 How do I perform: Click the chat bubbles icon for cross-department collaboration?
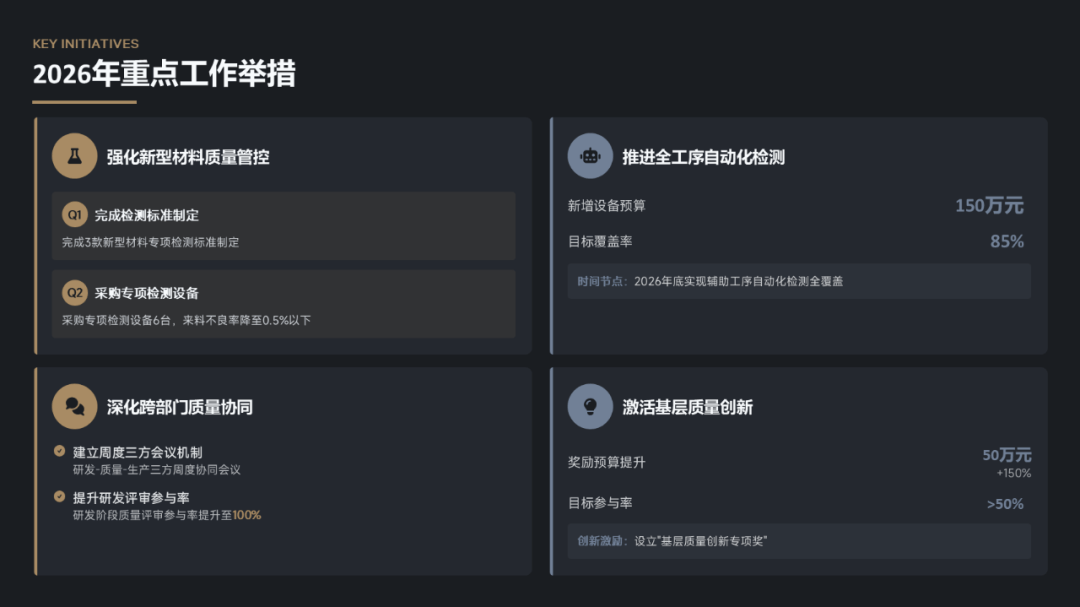tap(74, 406)
